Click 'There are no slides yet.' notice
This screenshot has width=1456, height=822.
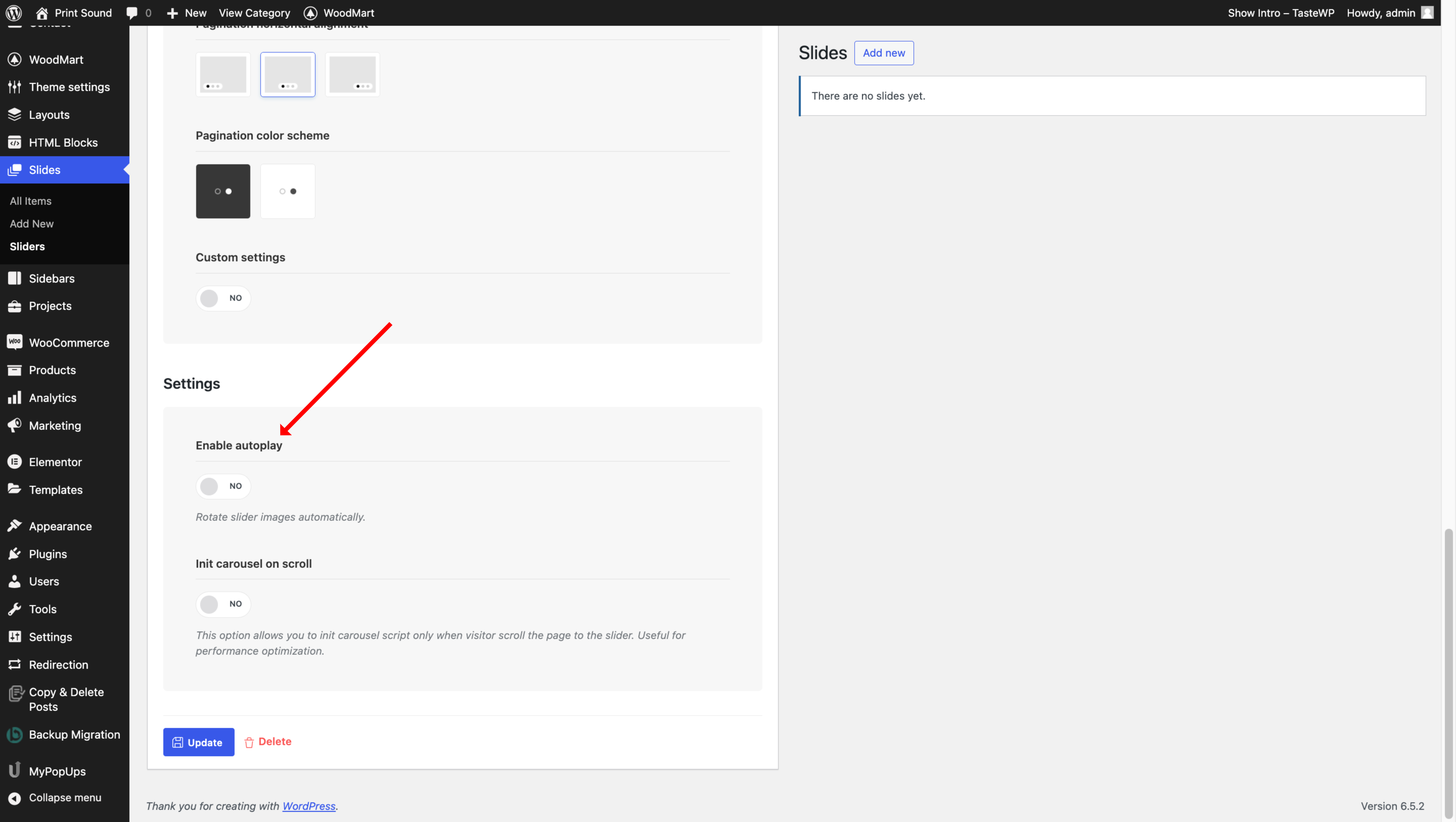click(1112, 96)
